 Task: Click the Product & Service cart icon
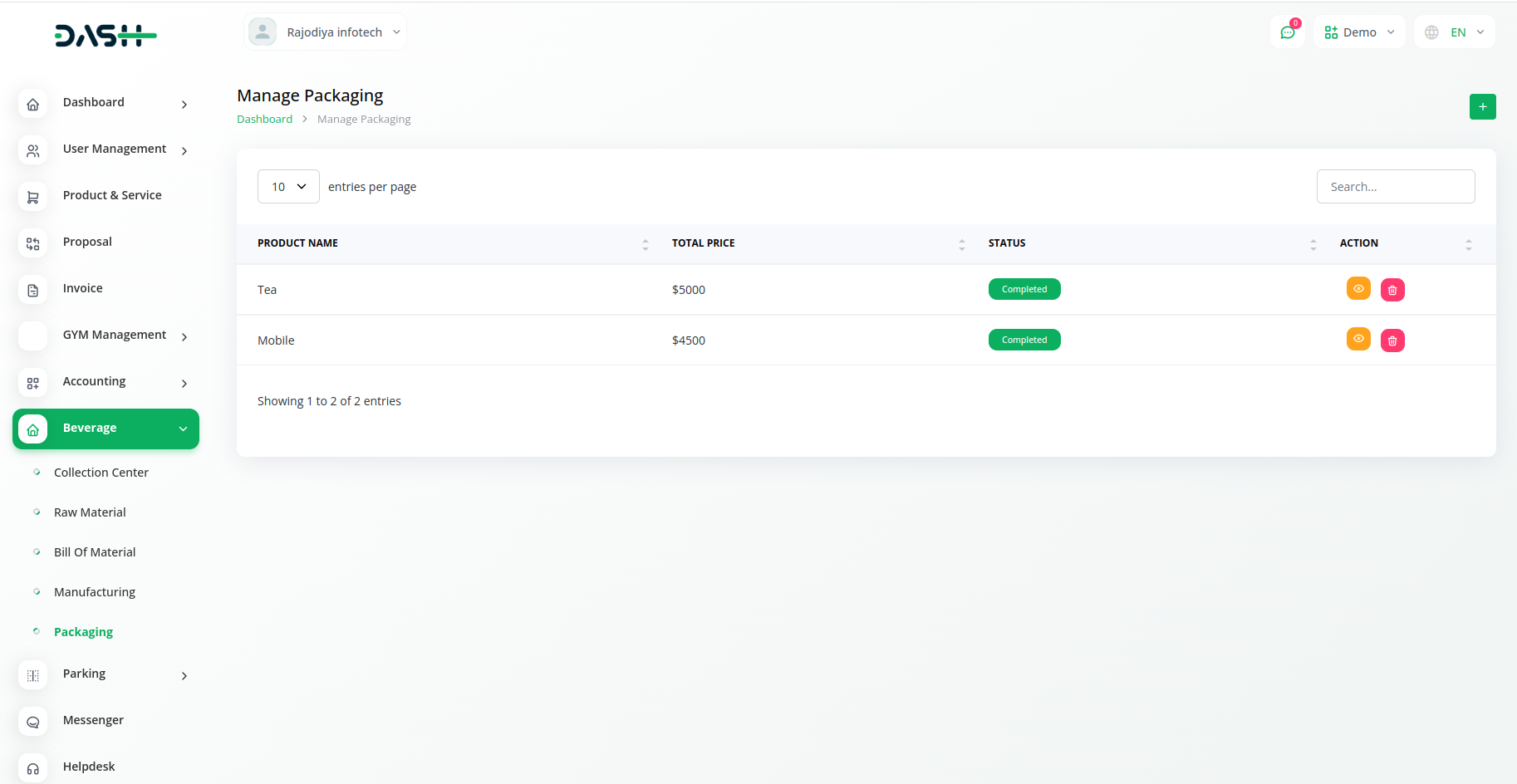32,197
